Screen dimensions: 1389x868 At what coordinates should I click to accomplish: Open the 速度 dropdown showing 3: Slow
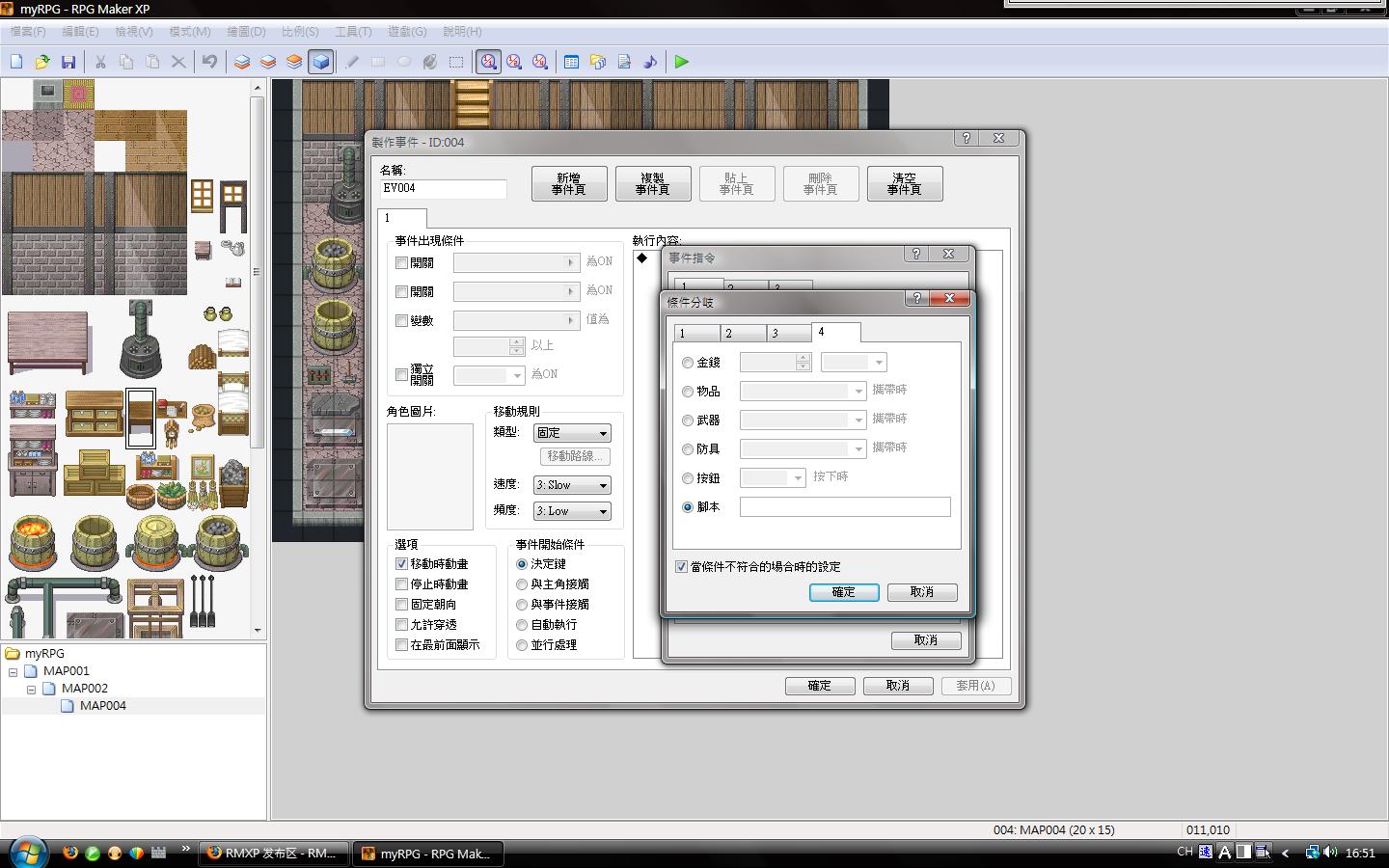(x=572, y=485)
